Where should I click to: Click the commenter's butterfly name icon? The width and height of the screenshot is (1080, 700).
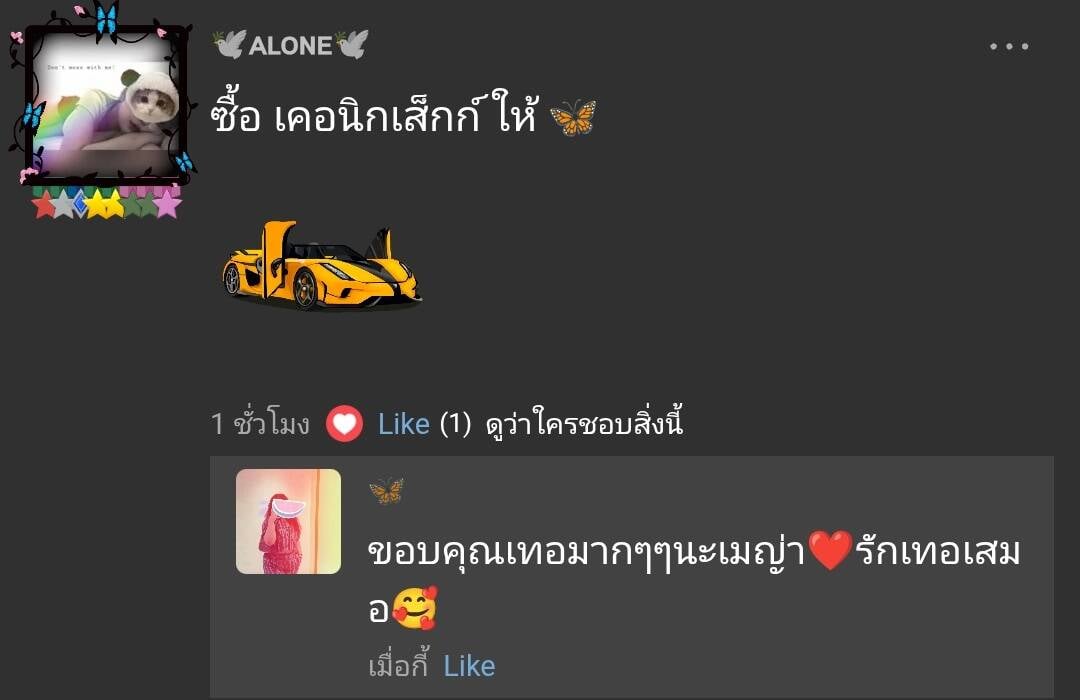pyautogui.click(x=386, y=491)
